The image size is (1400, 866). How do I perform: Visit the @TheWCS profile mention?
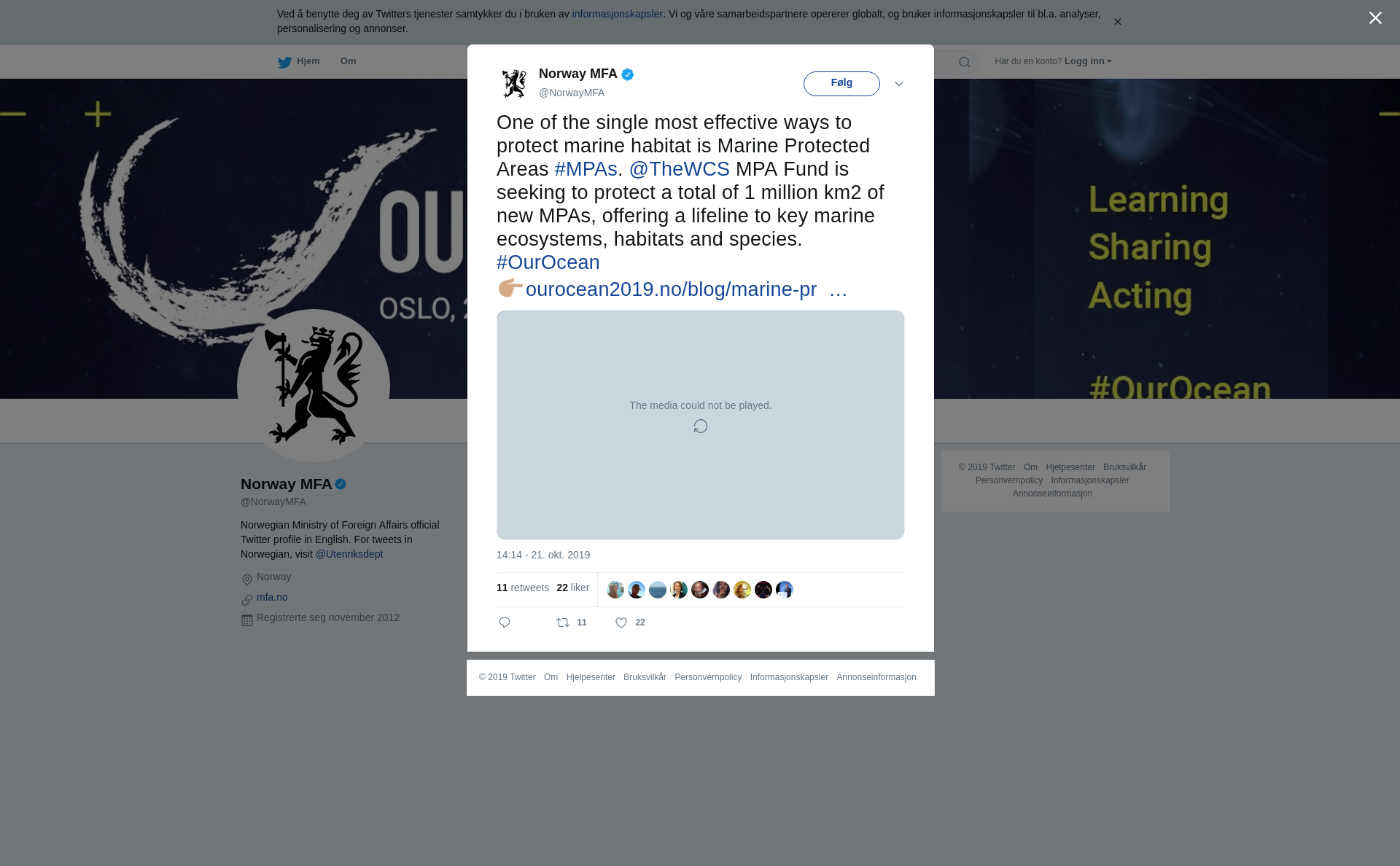coord(680,169)
